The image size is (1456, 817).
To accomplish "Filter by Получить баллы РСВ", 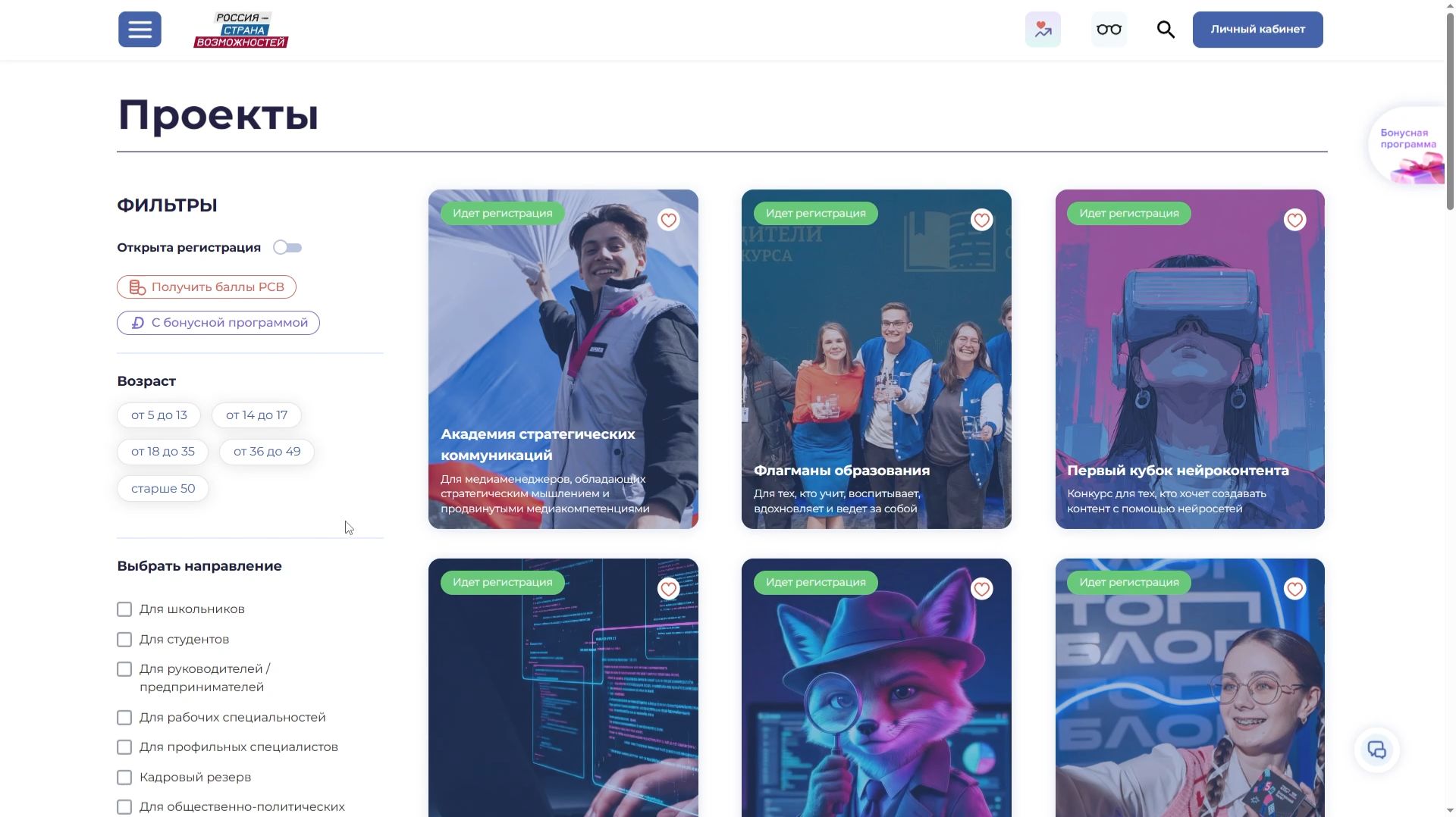I will 206,287.
